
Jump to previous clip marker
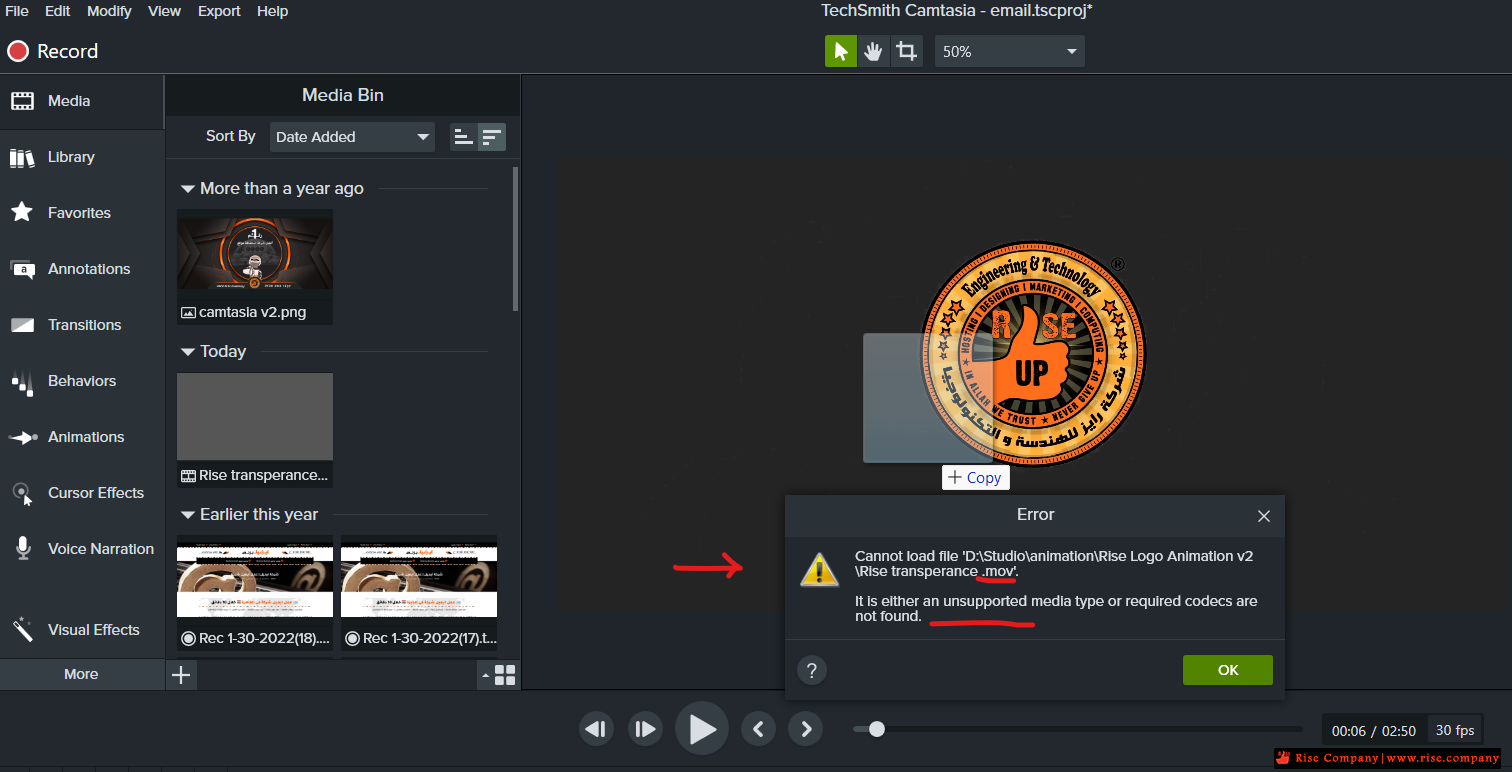(758, 729)
